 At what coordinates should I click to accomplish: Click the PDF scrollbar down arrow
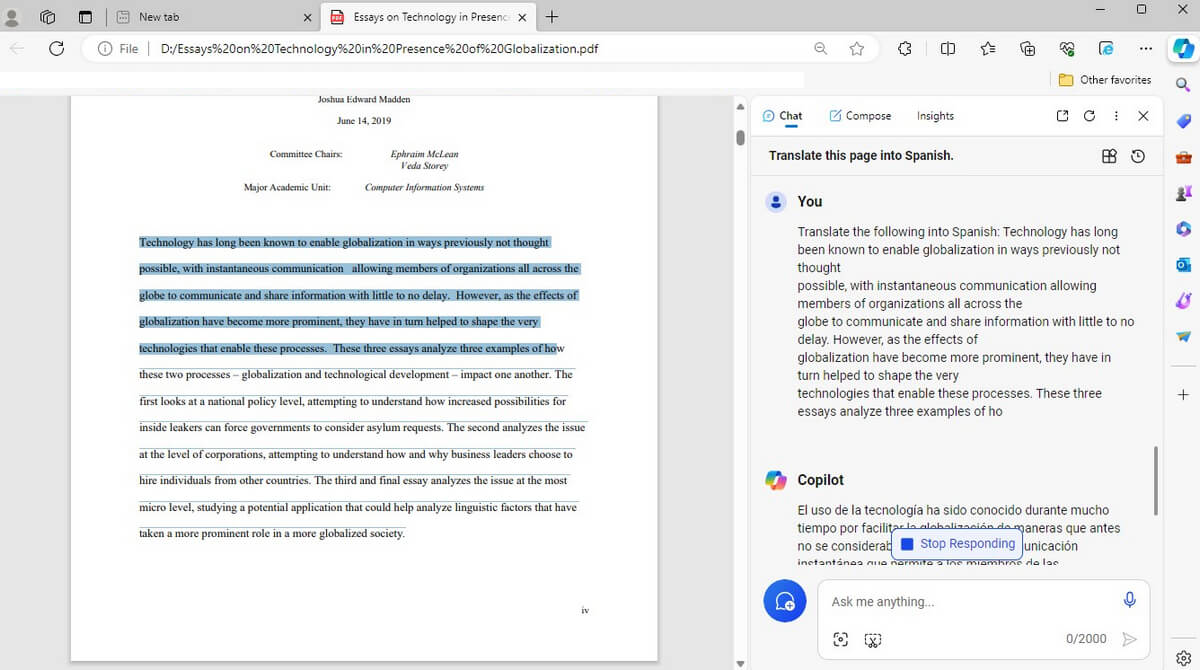[740, 662]
